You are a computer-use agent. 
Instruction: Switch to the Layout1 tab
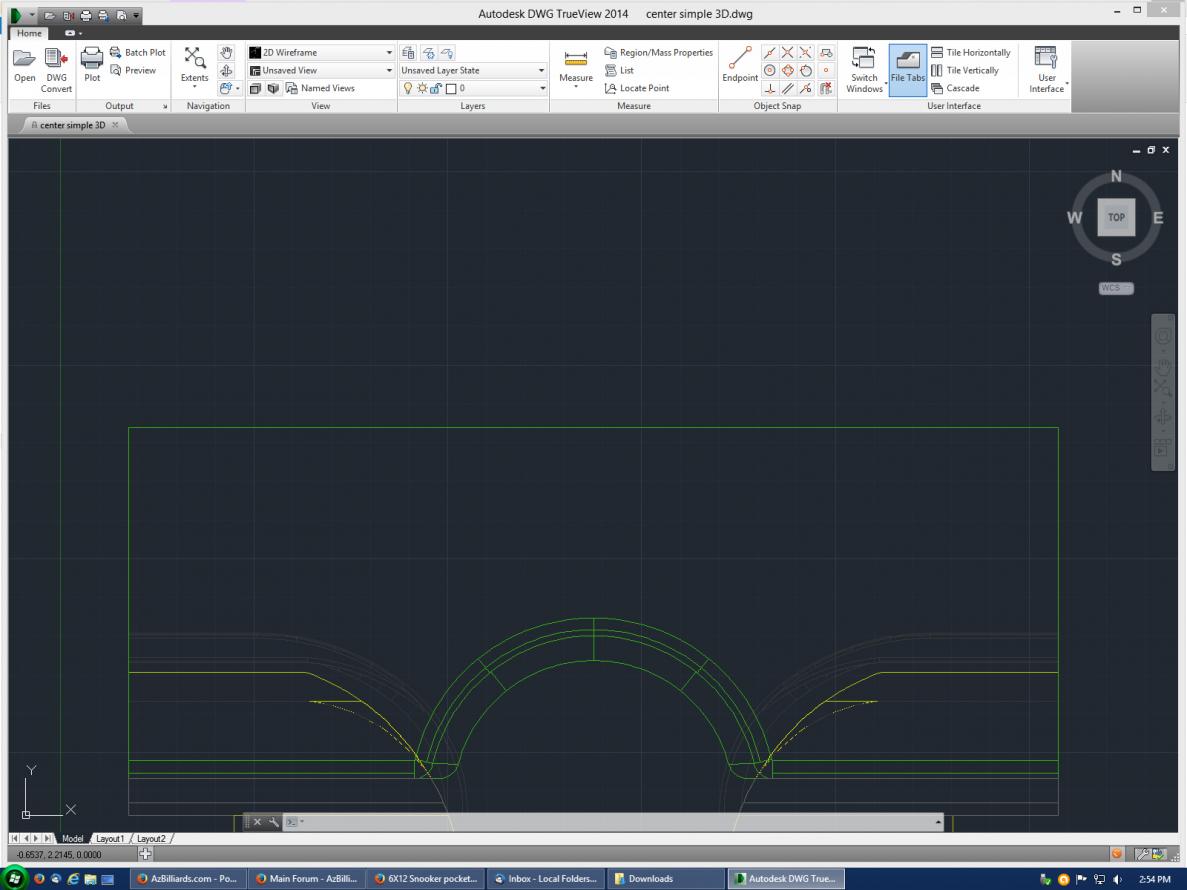pyautogui.click(x=109, y=838)
